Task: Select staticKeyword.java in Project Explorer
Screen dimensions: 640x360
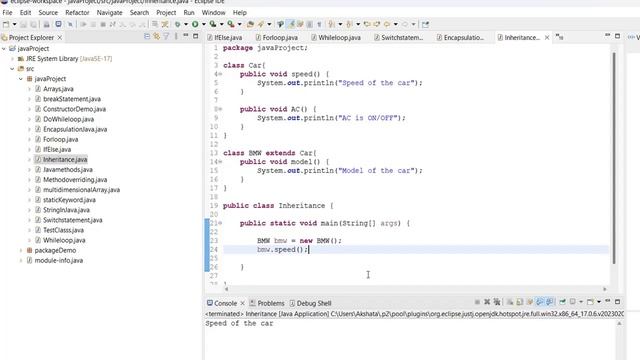Action: pyautogui.click(x=69, y=200)
